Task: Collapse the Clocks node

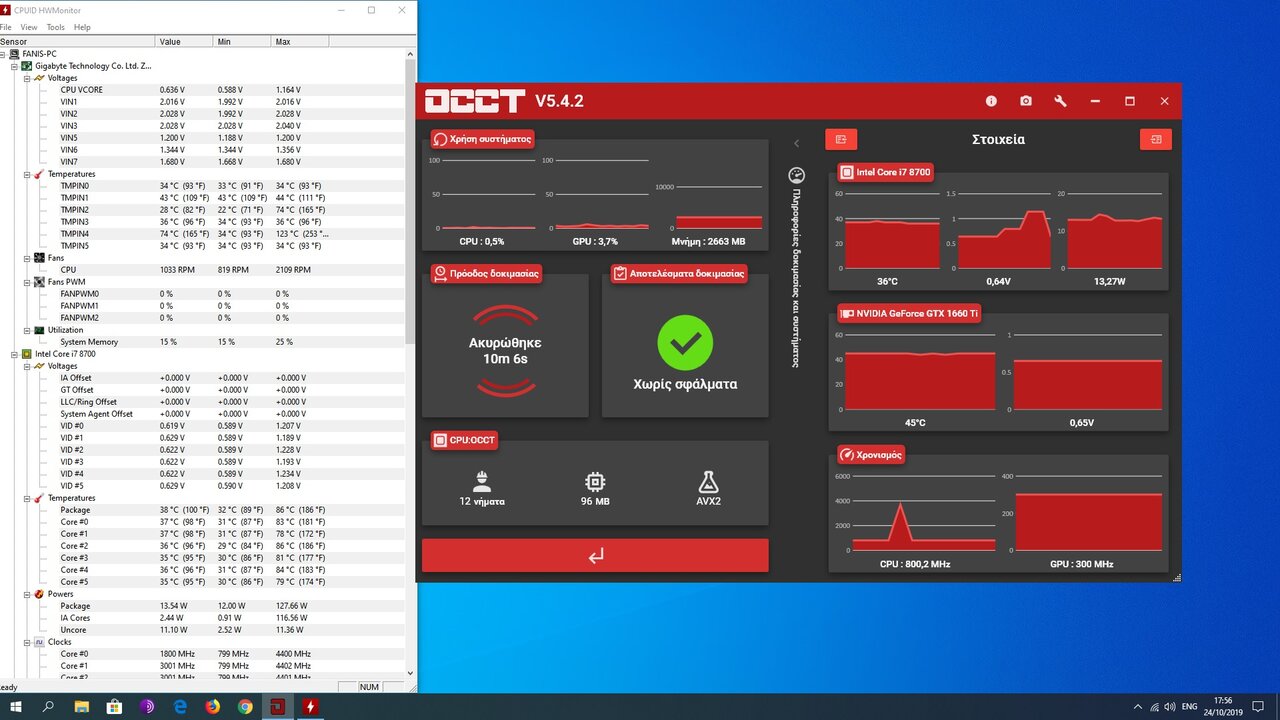Action: [27, 642]
